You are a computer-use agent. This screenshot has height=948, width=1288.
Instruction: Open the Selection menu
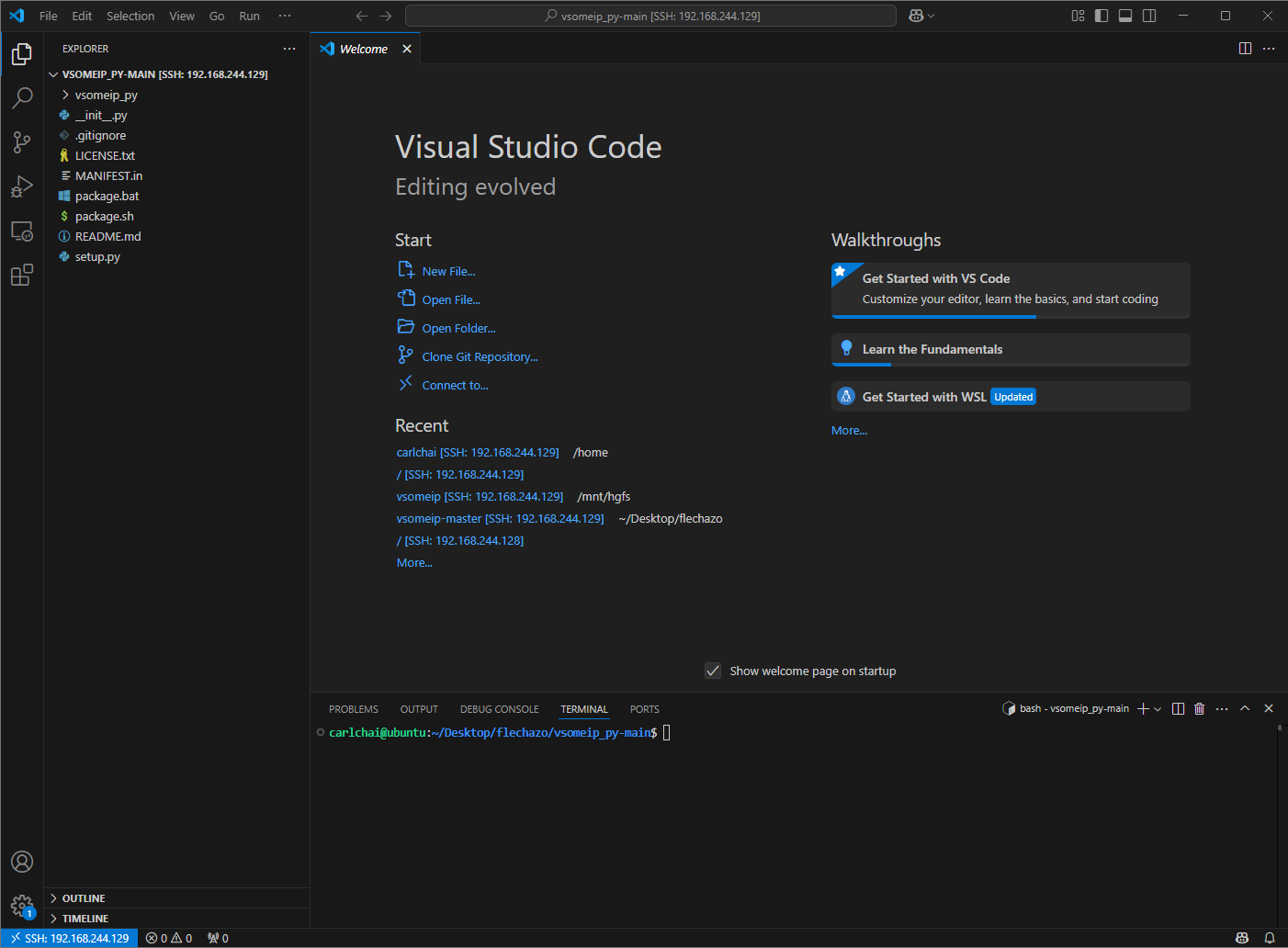click(130, 16)
